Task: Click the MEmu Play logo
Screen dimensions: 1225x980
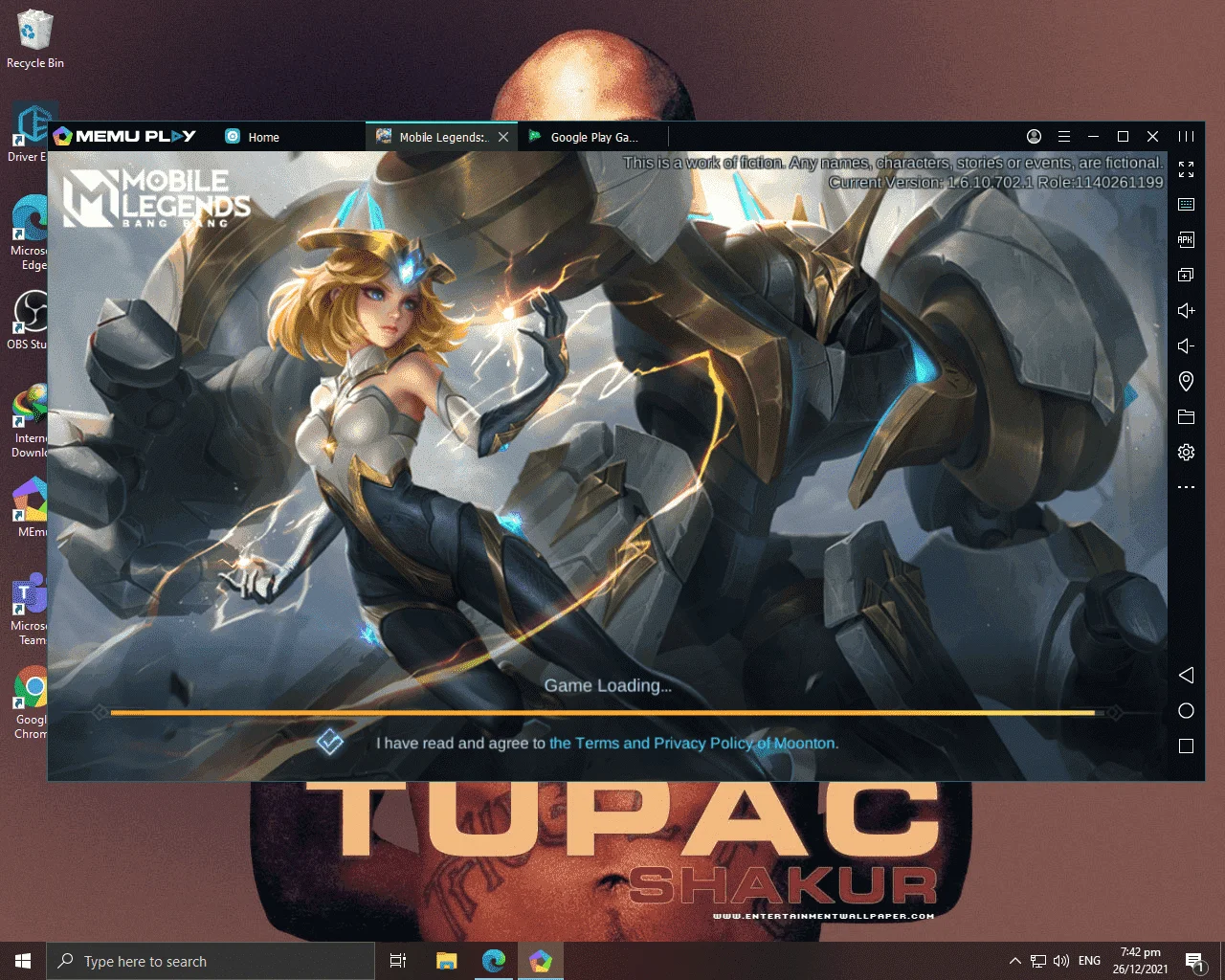Action: (124, 136)
